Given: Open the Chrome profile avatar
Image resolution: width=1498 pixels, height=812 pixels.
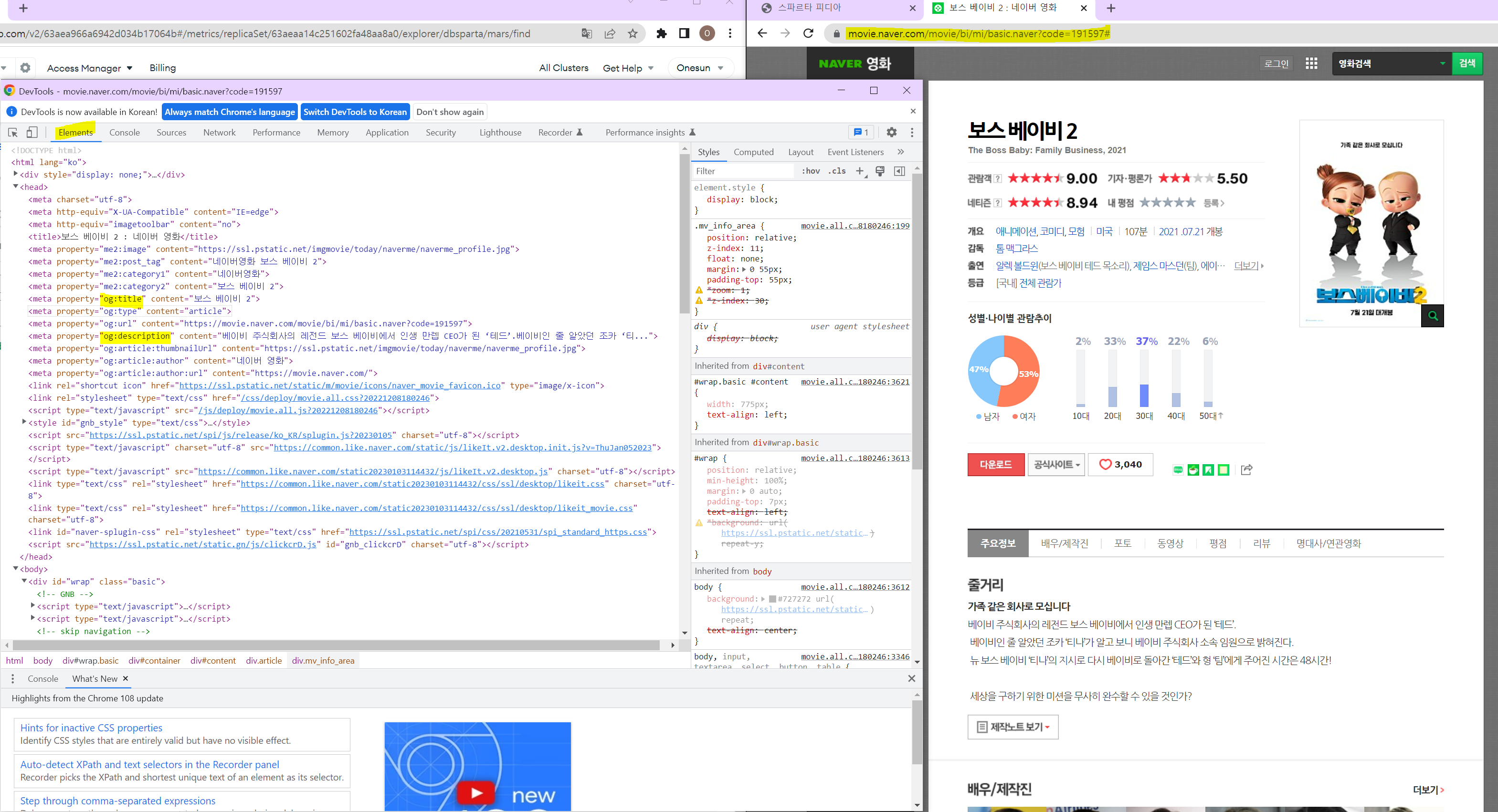Looking at the screenshot, I should pos(707,34).
